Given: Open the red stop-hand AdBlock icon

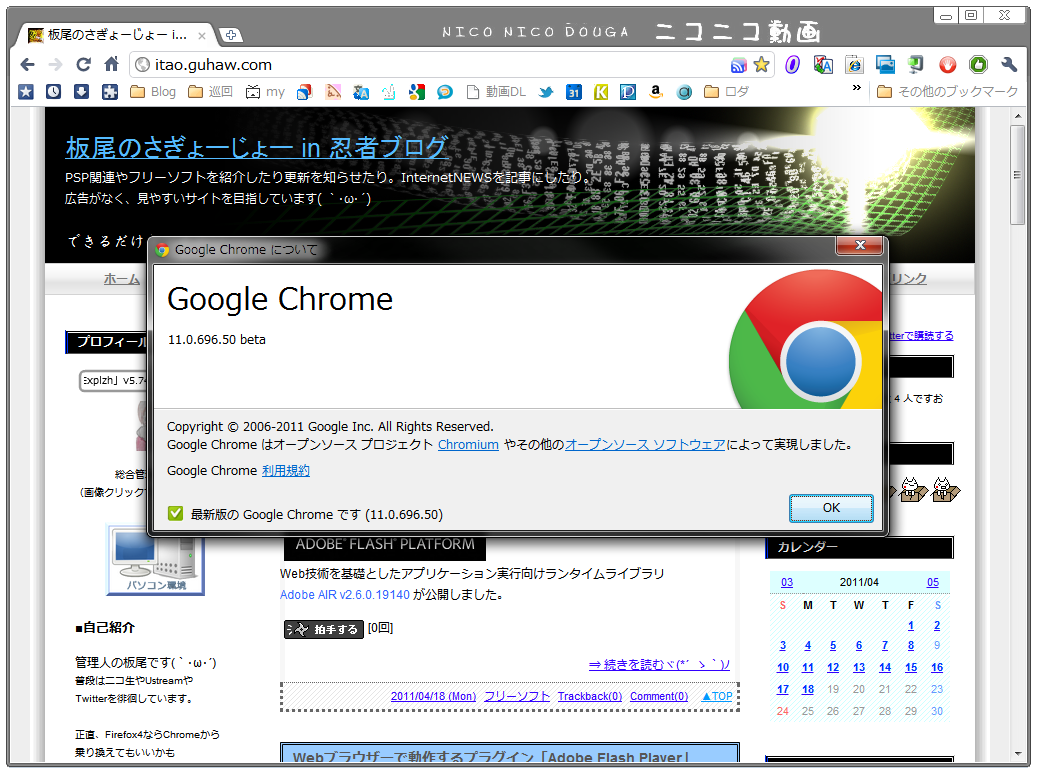Looking at the screenshot, I should 948,64.
